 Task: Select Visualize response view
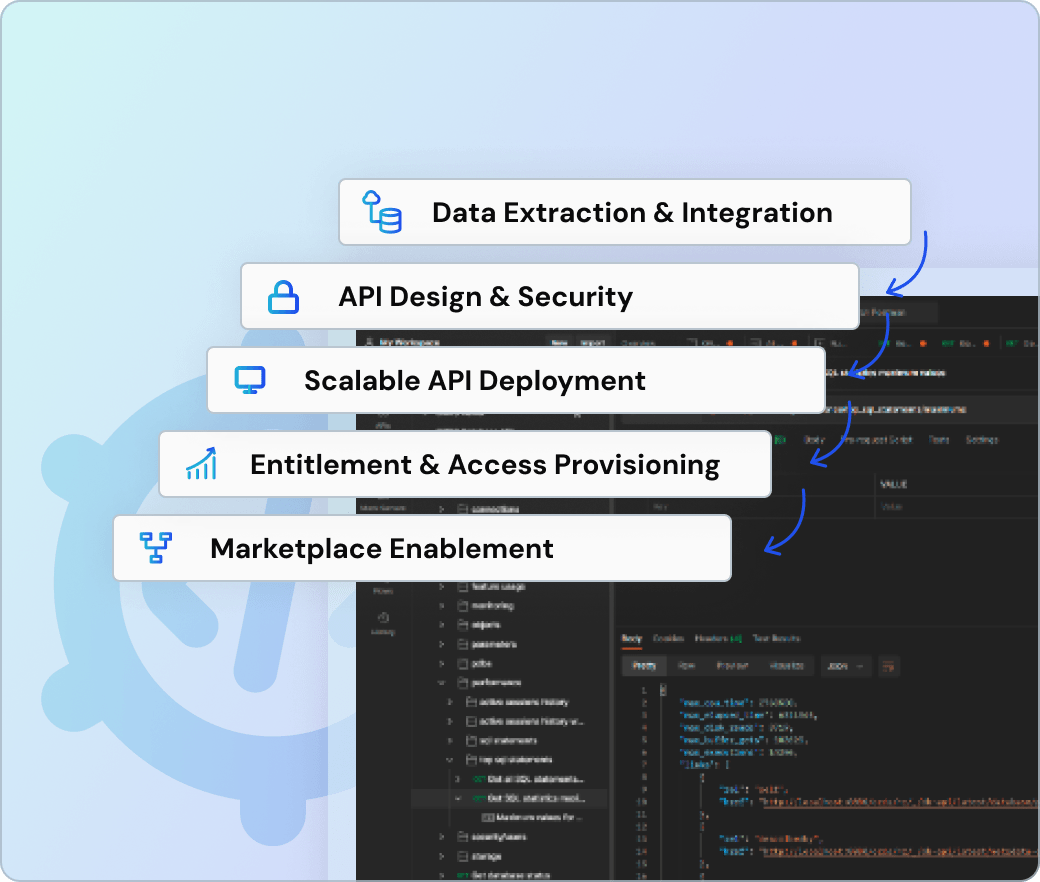(x=787, y=666)
